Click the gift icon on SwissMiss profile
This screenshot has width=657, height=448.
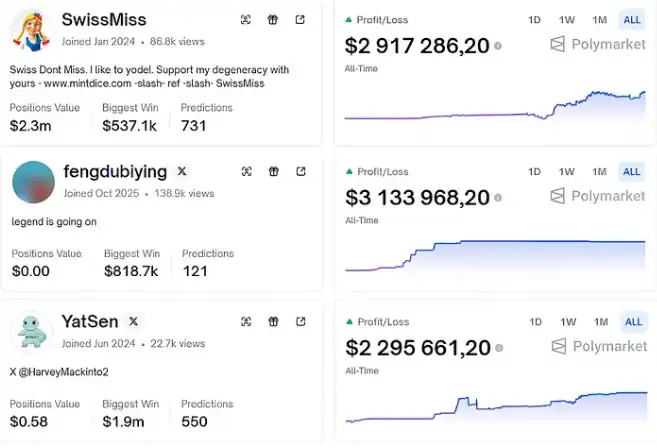(x=273, y=20)
